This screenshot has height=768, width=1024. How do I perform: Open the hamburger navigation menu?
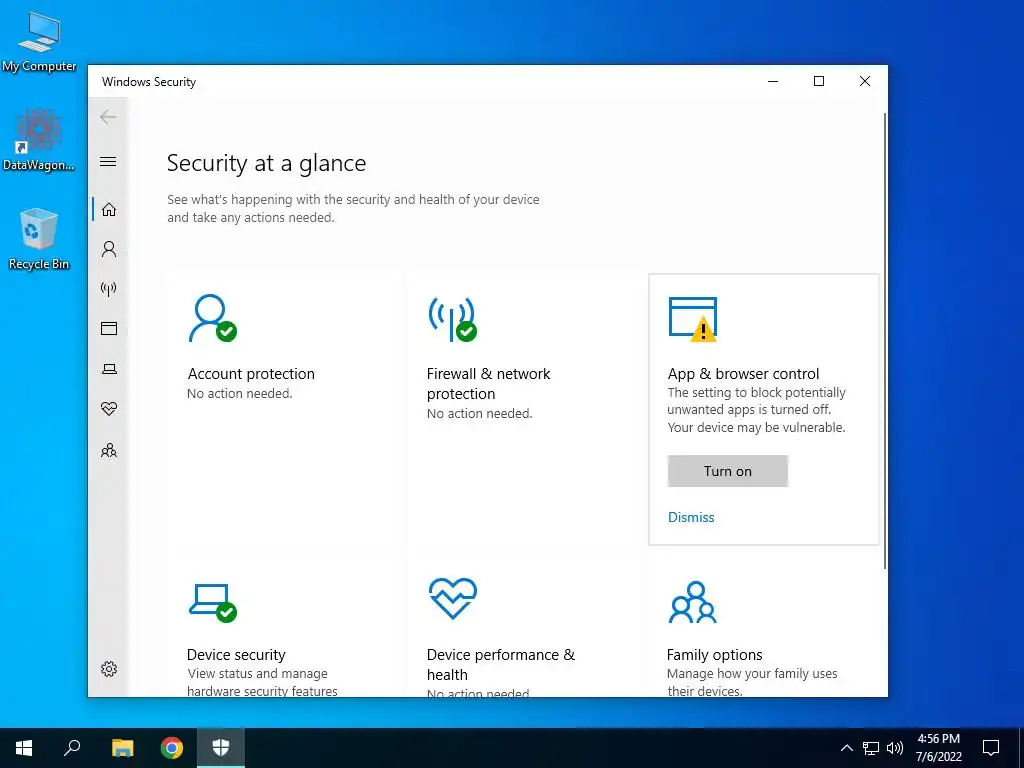[108, 161]
